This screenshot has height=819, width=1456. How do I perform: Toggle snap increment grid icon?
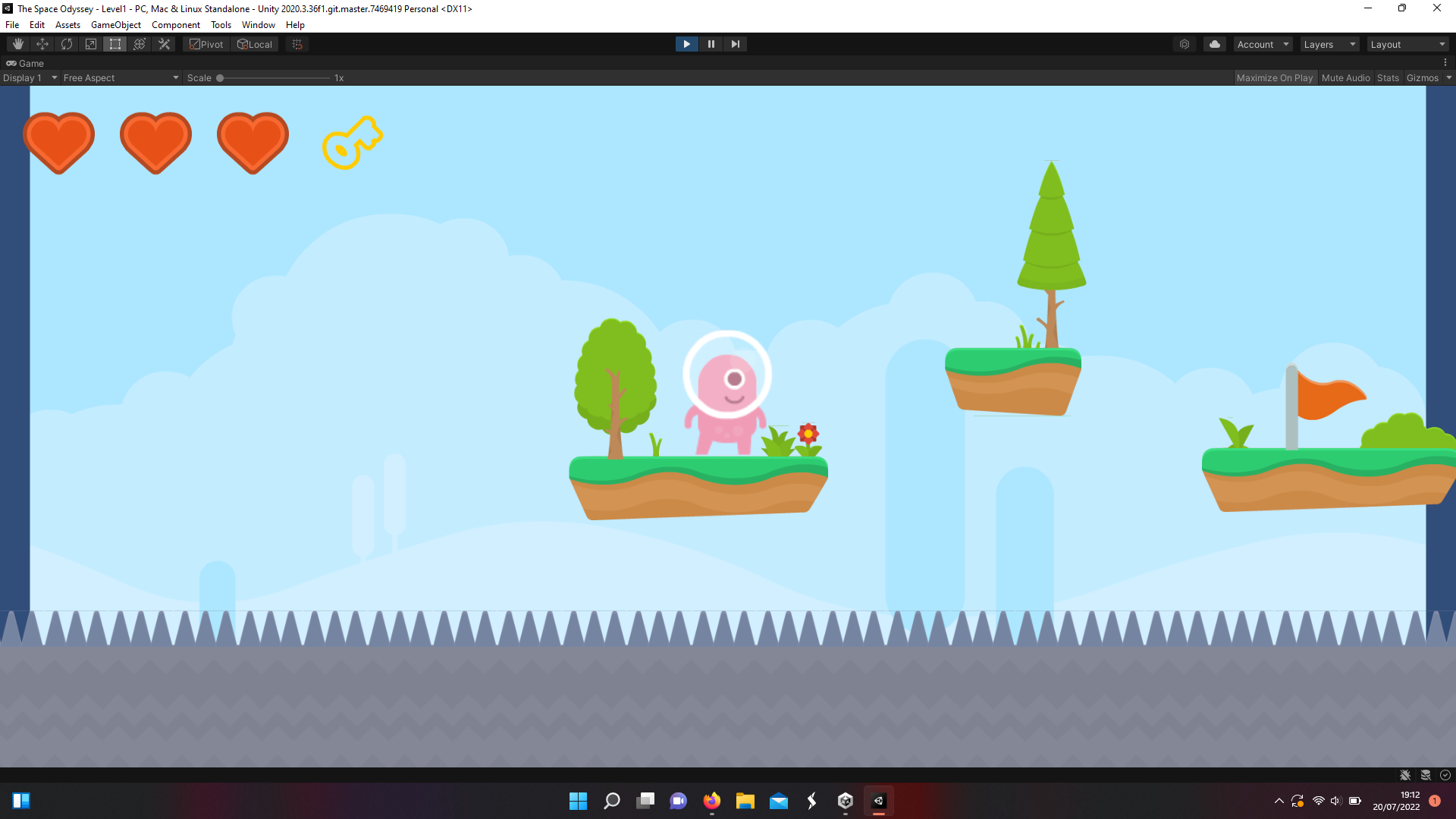click(296, 44)
